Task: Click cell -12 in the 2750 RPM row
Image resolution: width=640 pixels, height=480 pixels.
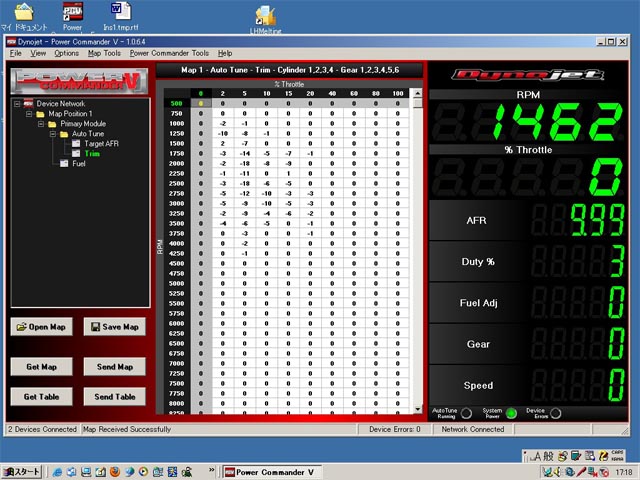Action: pos(244,193)
